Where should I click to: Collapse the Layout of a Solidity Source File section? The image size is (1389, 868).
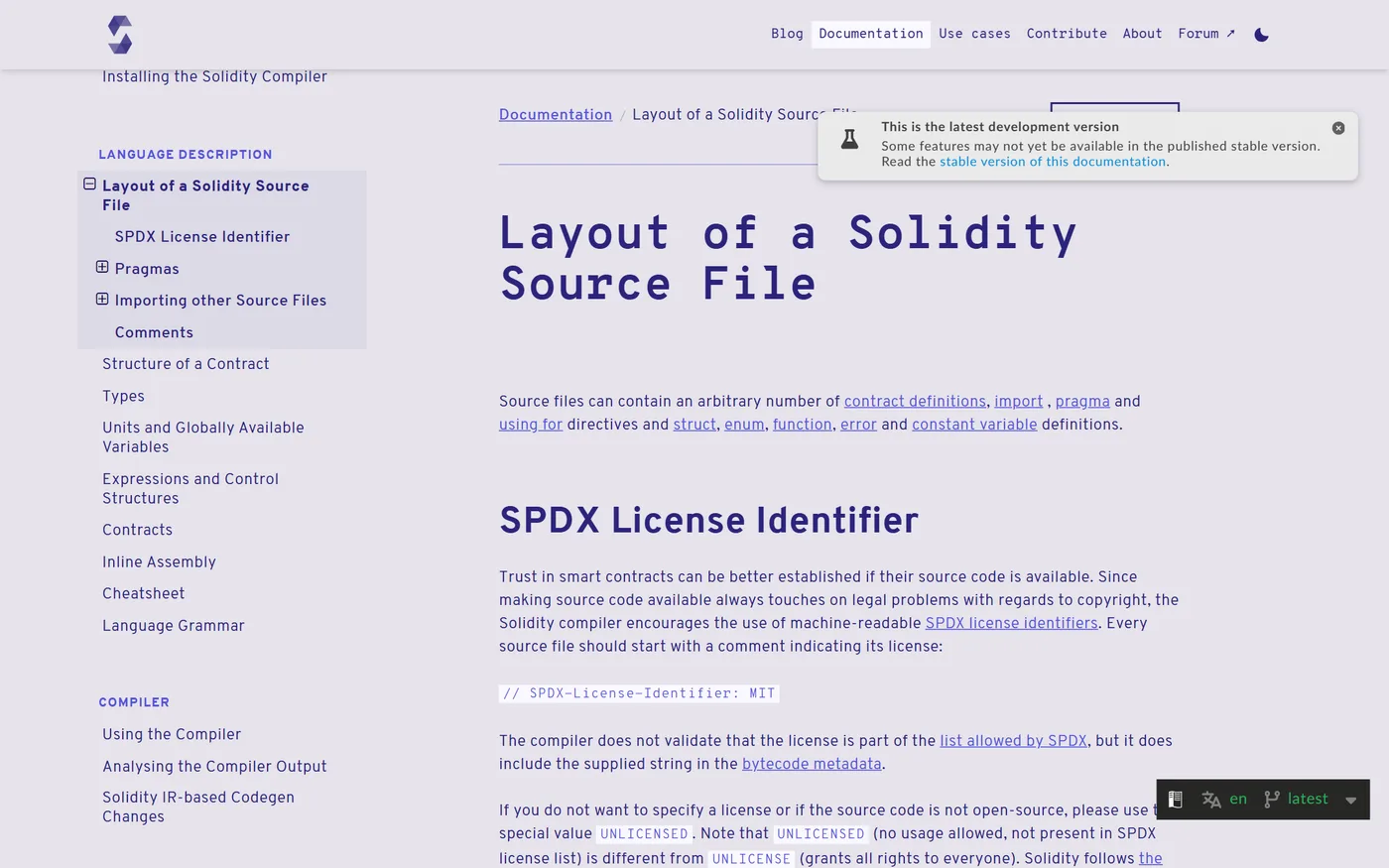tap(89, 185)
